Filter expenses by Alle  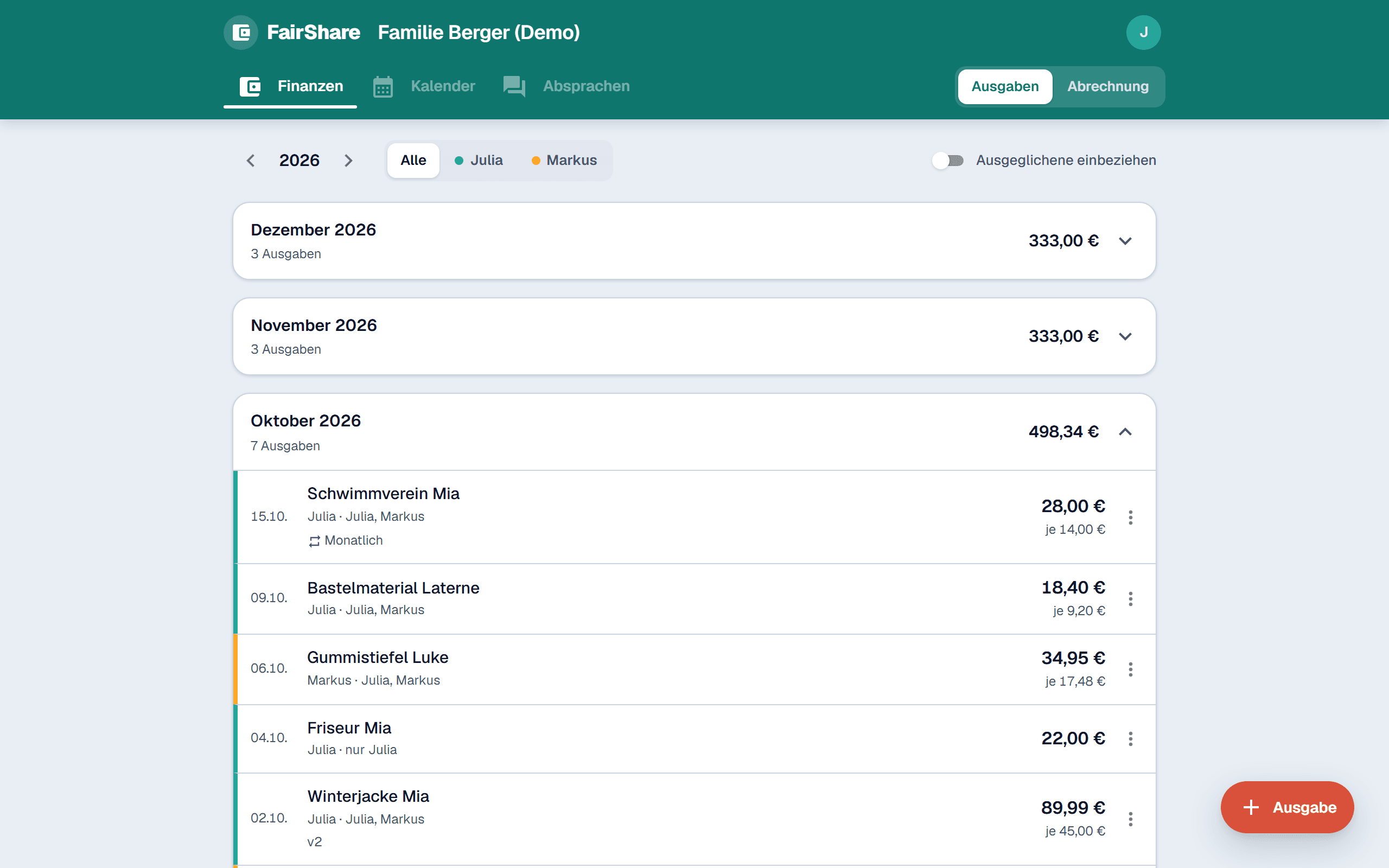[x=413, y=160]
